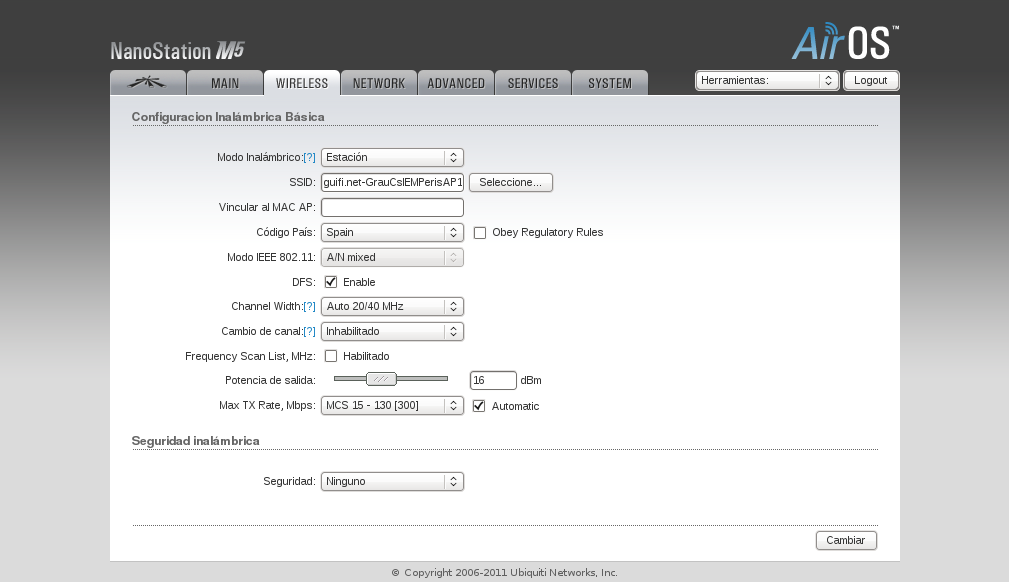The height and width of the screenshot is (582, 1009).
Task: Open the Herramientas tools dropdown
Action: click(x=767, y=81)
